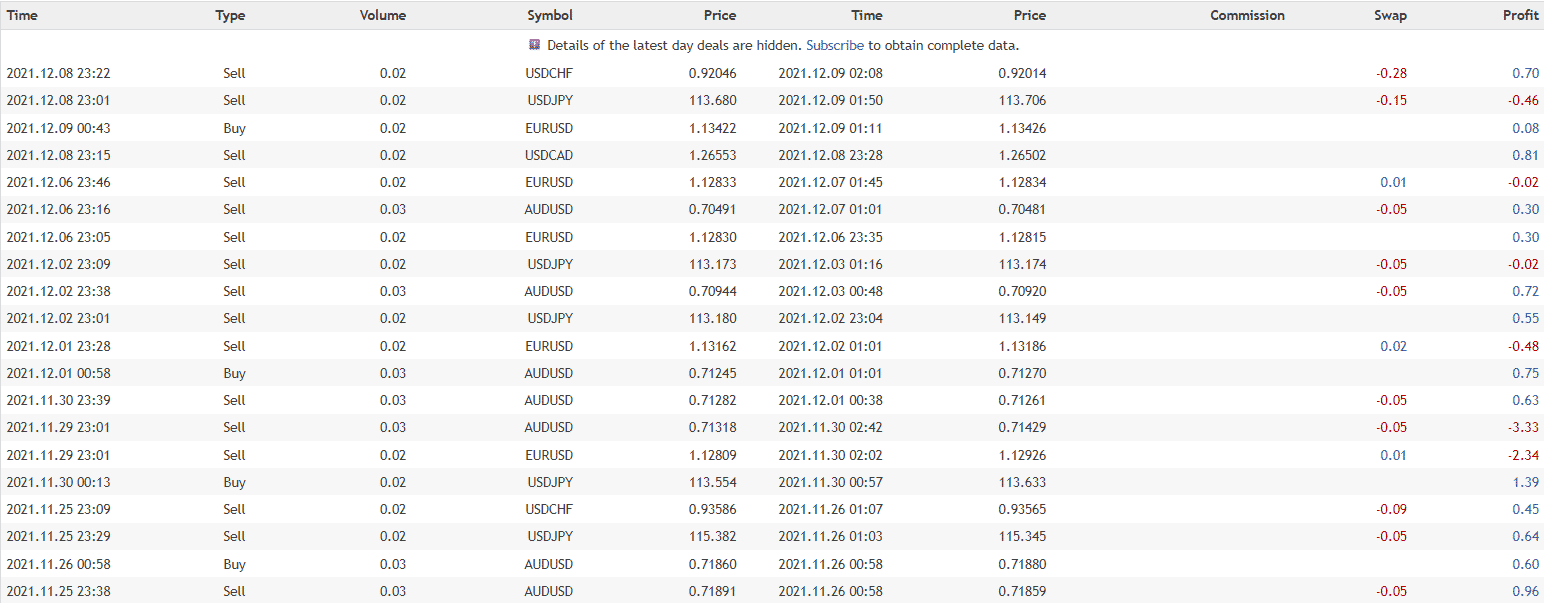Click open time 2021.12.02 23:01
Screen dimensions: 1544x603
click(x=58, y=318)
